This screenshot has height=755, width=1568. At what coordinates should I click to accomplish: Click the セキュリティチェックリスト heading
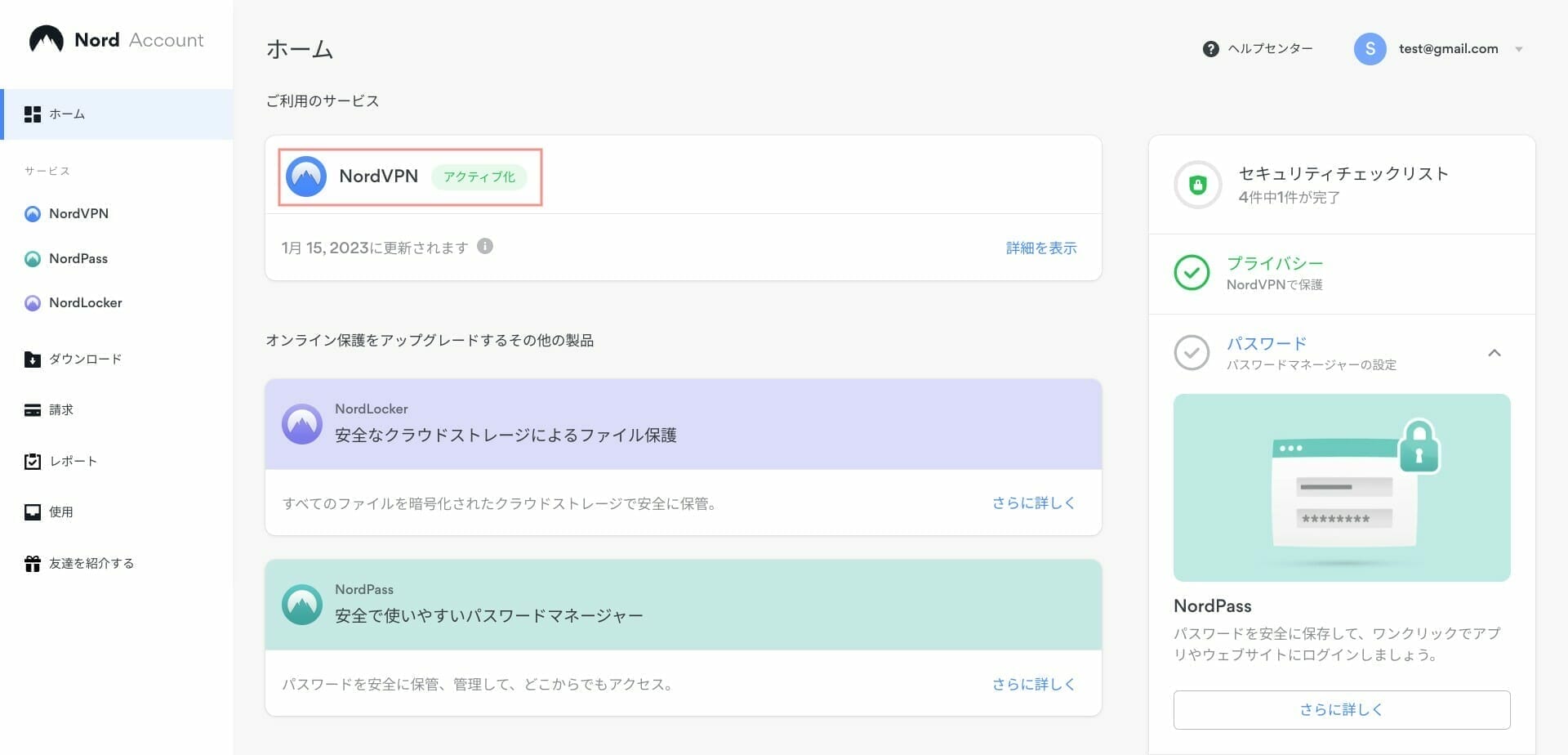pyautogui.click(x=1343, y=173)
